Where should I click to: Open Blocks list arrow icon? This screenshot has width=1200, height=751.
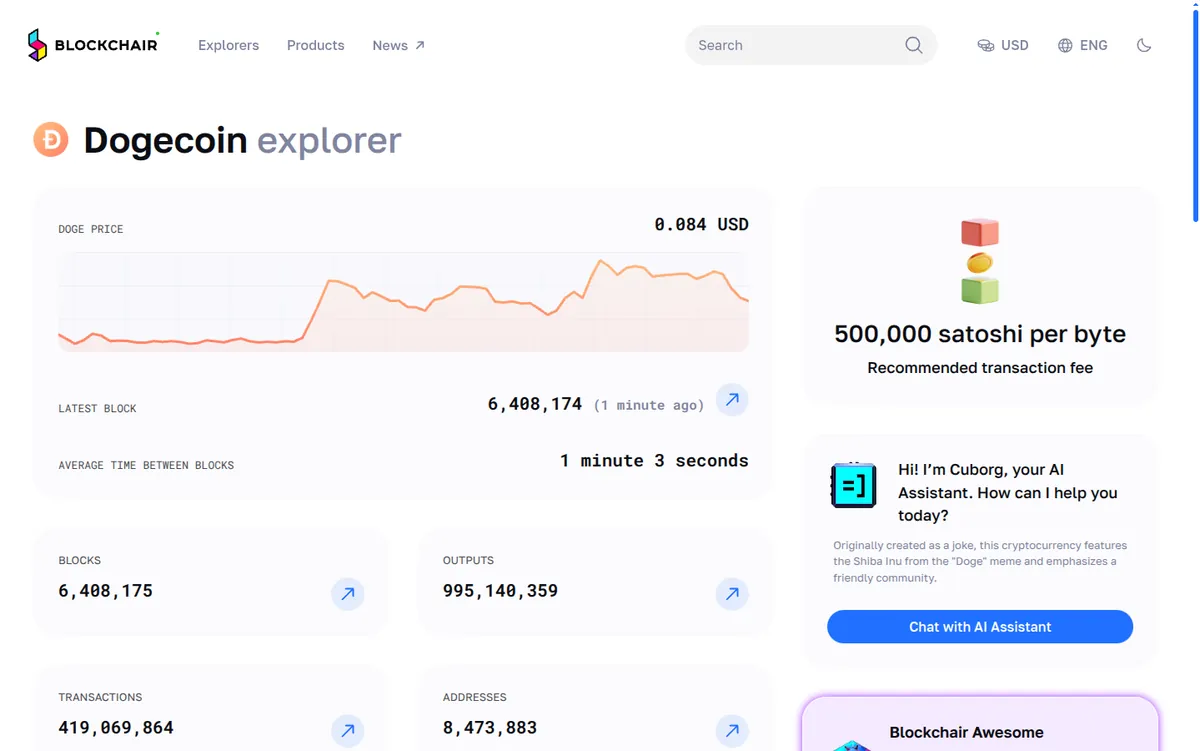coord(348,594)
